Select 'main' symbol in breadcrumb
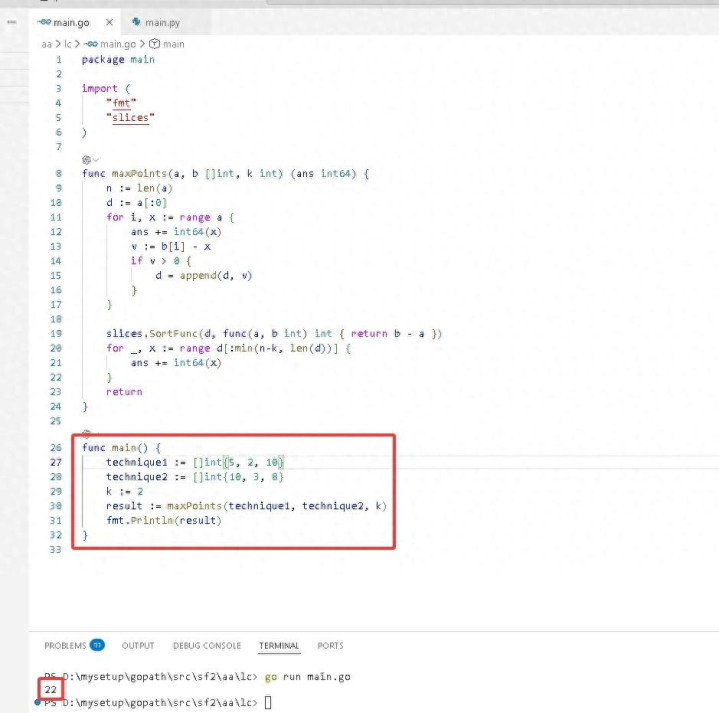This screenshot has width=719, height=713. 174,44
